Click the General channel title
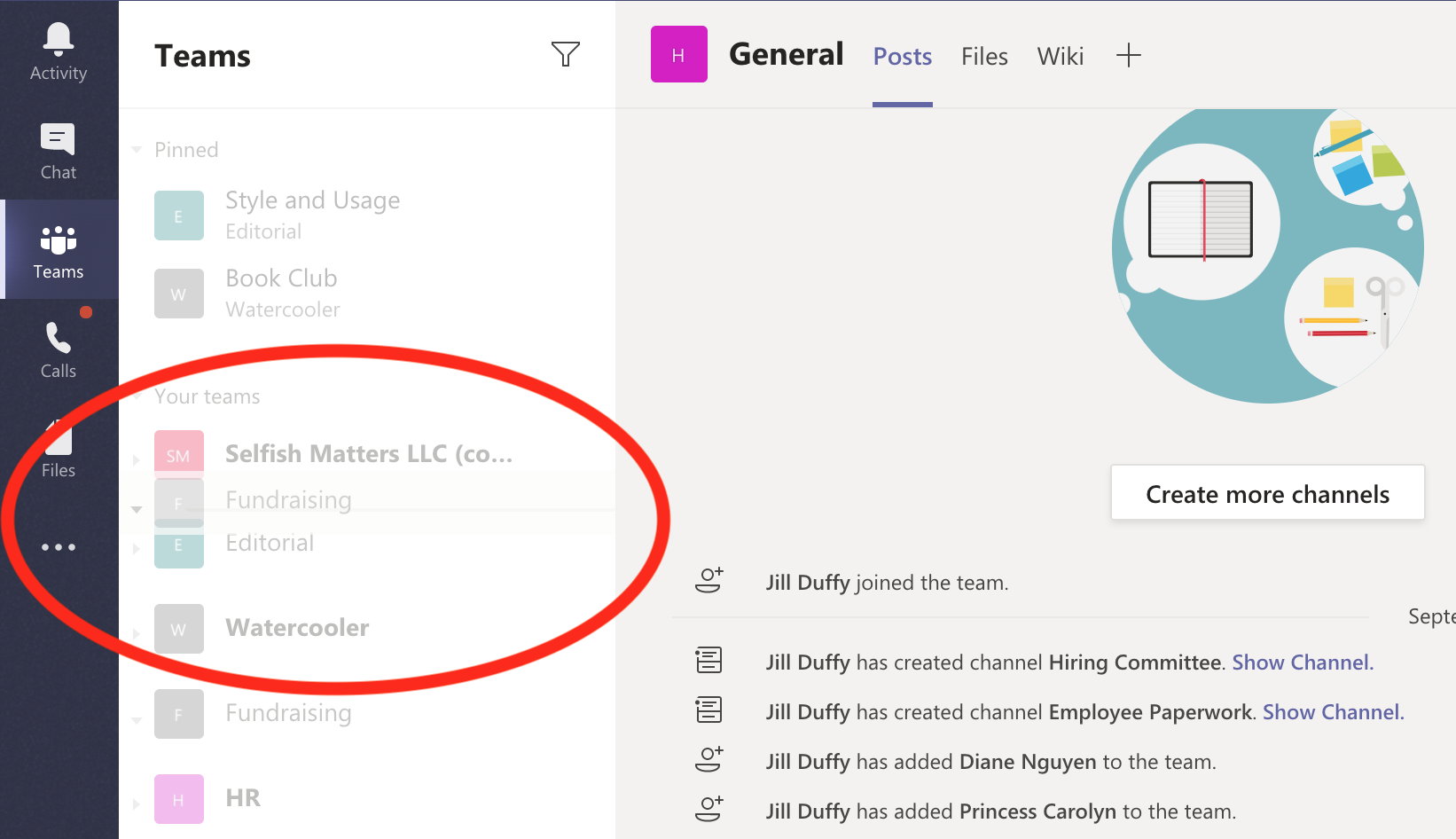The width and height of the screenshot is (1456, 839). click(x=786, y=54)
